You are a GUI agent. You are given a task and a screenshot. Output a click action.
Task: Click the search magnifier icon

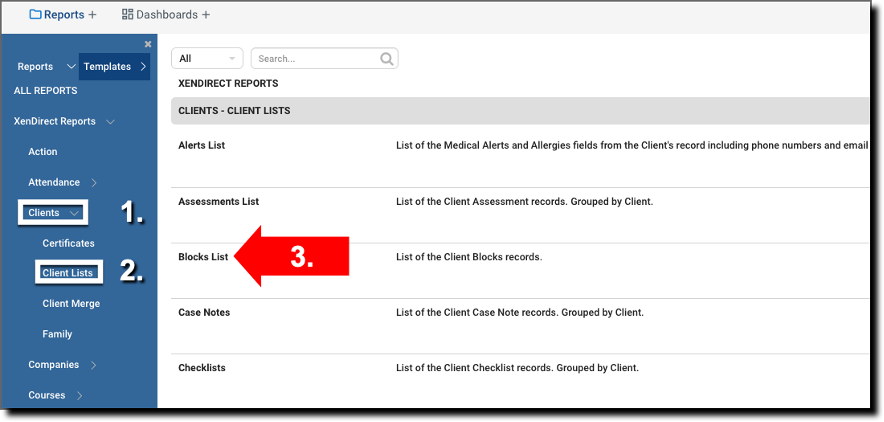pos(387,59)
